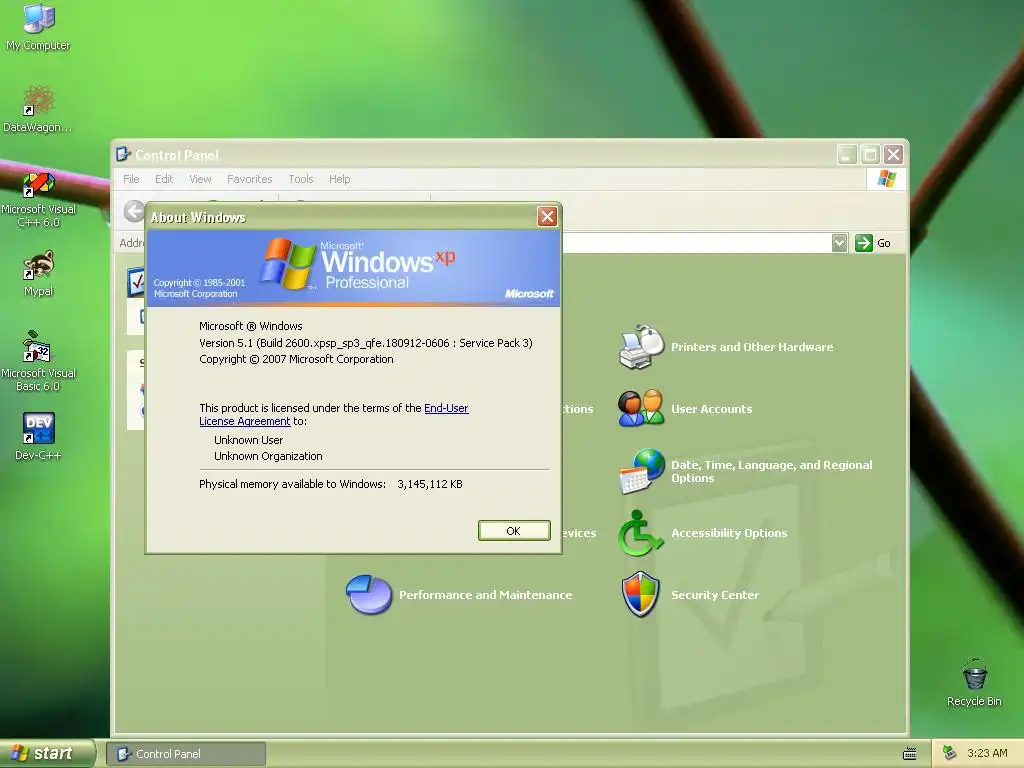Screen dimensions: 1024x768
Task: Open the Printers and Other Hardware icon
Action: [640, 347]
